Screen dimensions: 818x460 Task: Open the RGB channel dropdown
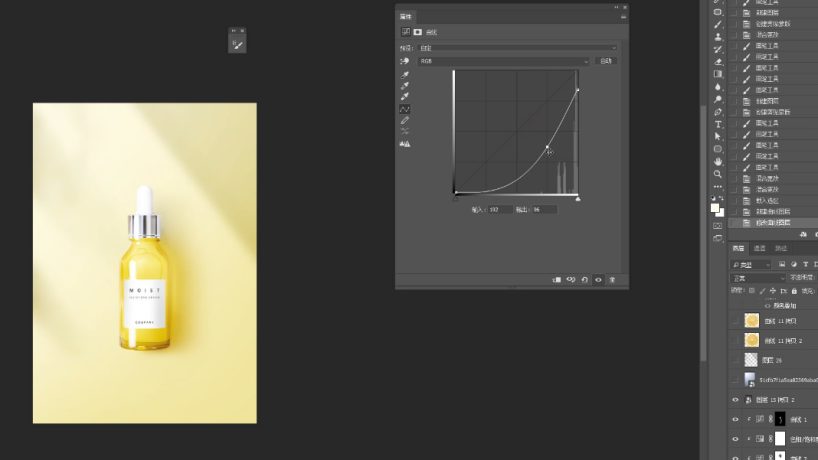click(x=503, y=61)
